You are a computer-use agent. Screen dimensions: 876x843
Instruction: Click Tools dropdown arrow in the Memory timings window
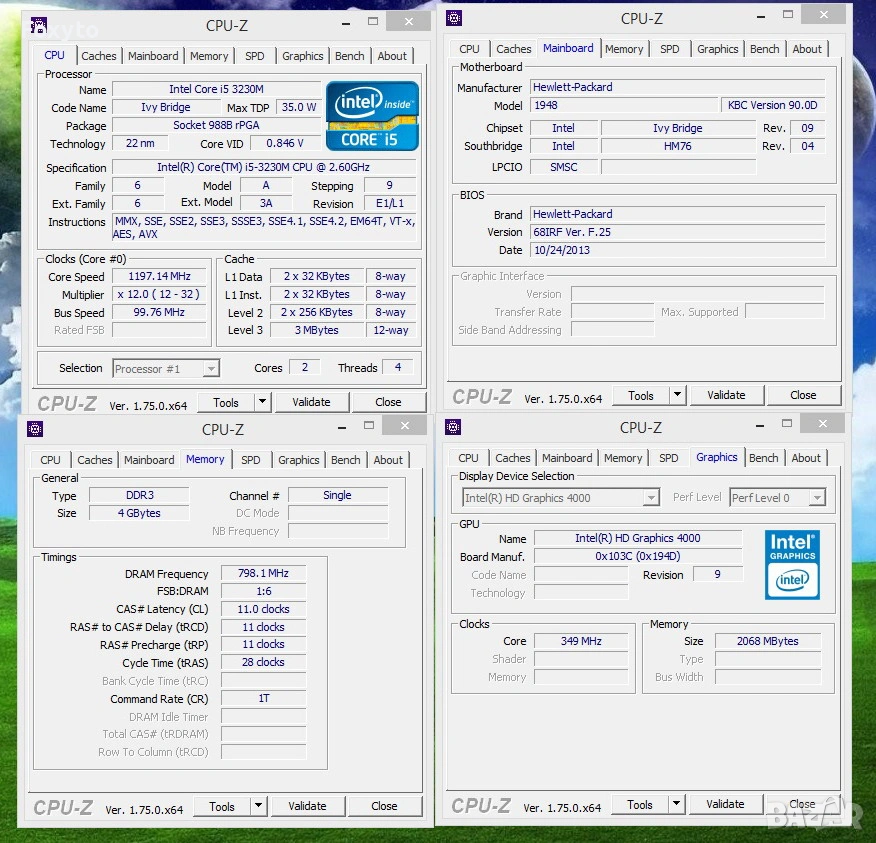pyautogui.click(x=258, y=806)
